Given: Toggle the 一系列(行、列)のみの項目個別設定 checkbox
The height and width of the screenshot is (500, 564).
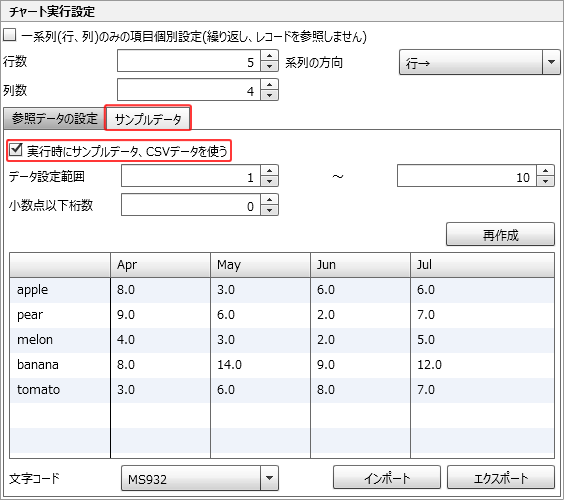Looking at the screenshot, I should (10, 35).
